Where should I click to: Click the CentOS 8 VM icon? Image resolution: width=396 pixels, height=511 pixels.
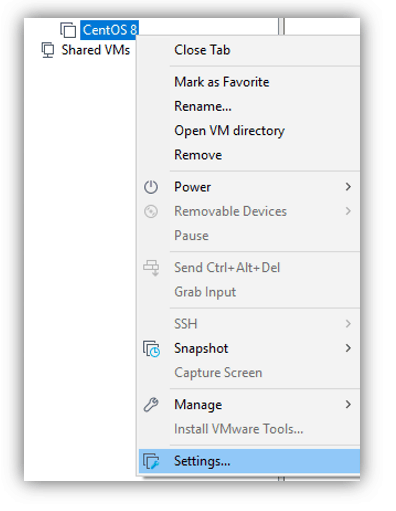point(68,30)
